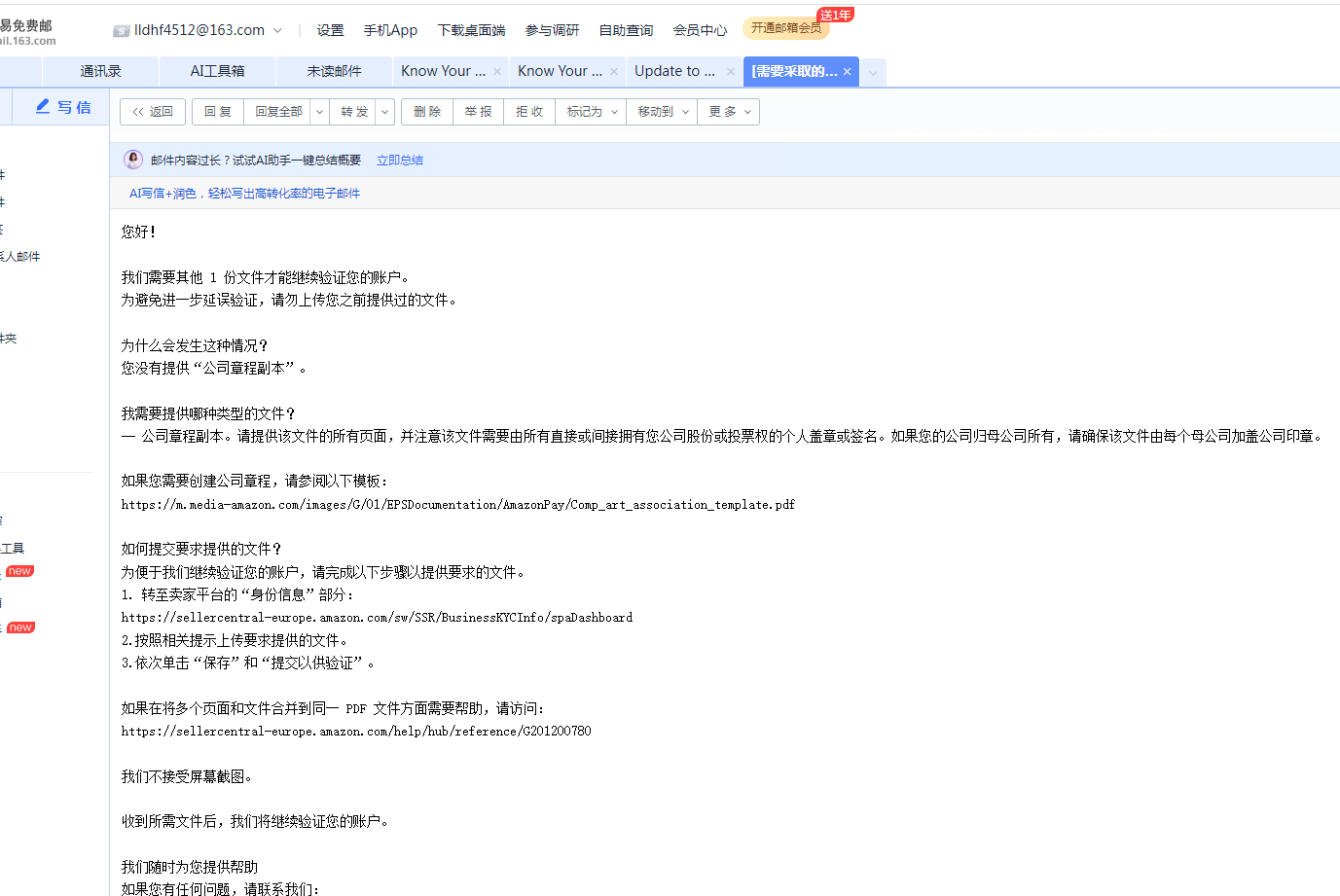Click the AI assistant avatar icon
Image resolution: width=1340 pixels, height=896 pixels.
point(133,160)
